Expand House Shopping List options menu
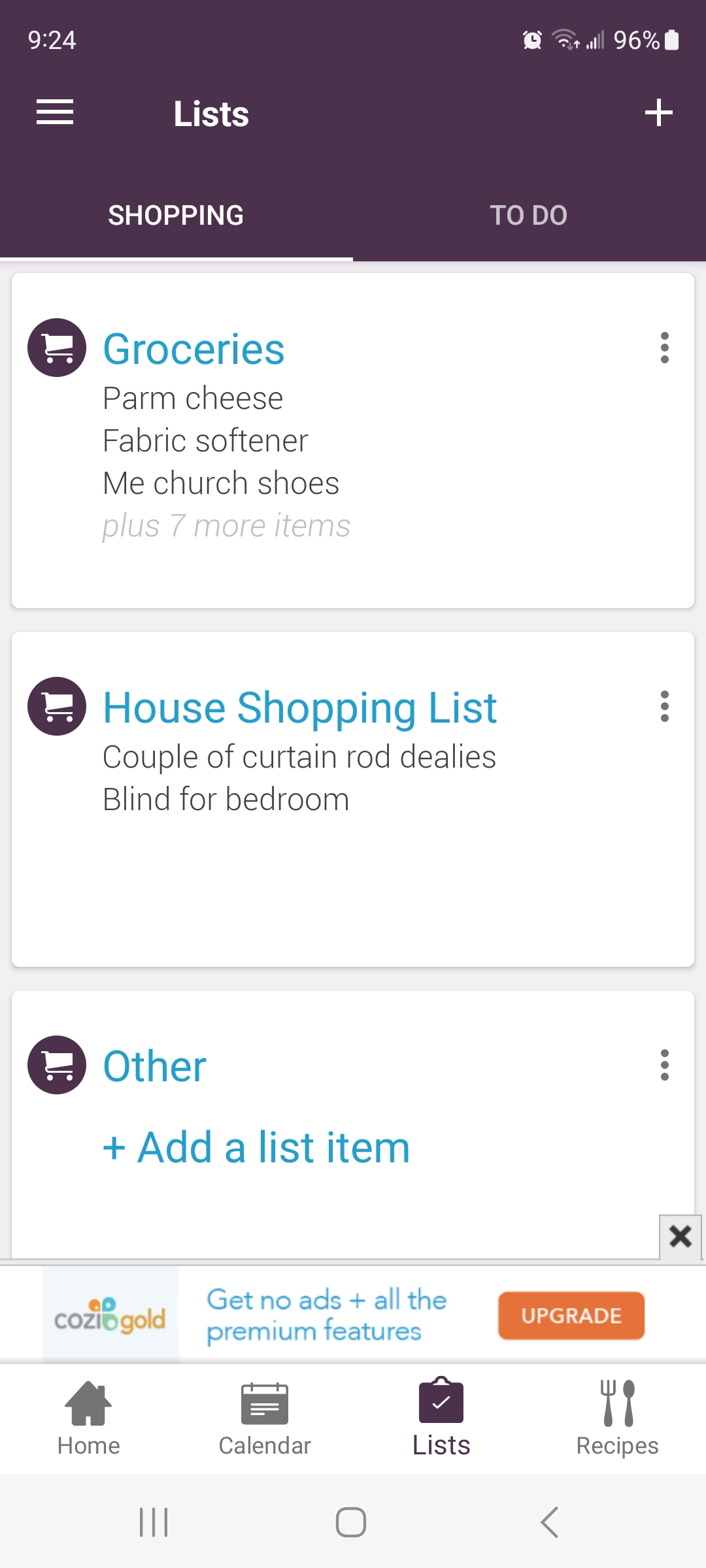The image size is (706, 1568). tap(665, 706)
